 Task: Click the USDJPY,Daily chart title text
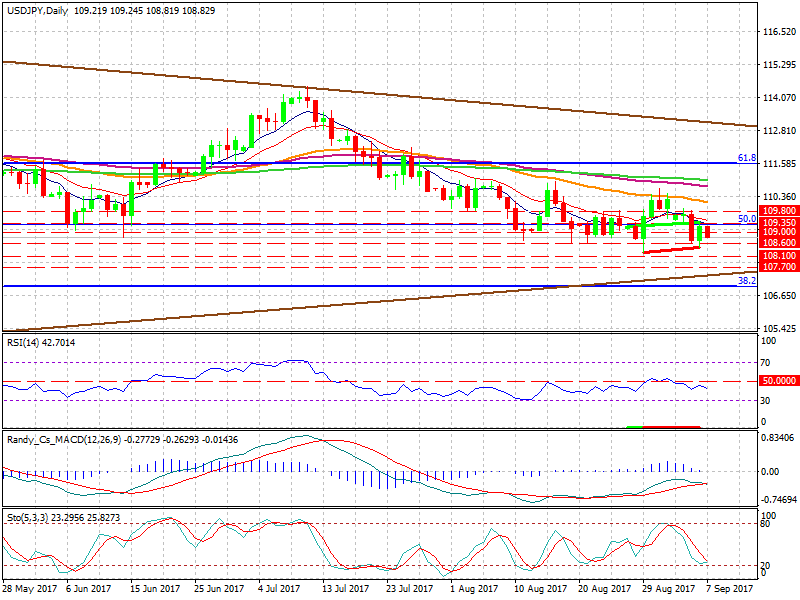point(37,10)
